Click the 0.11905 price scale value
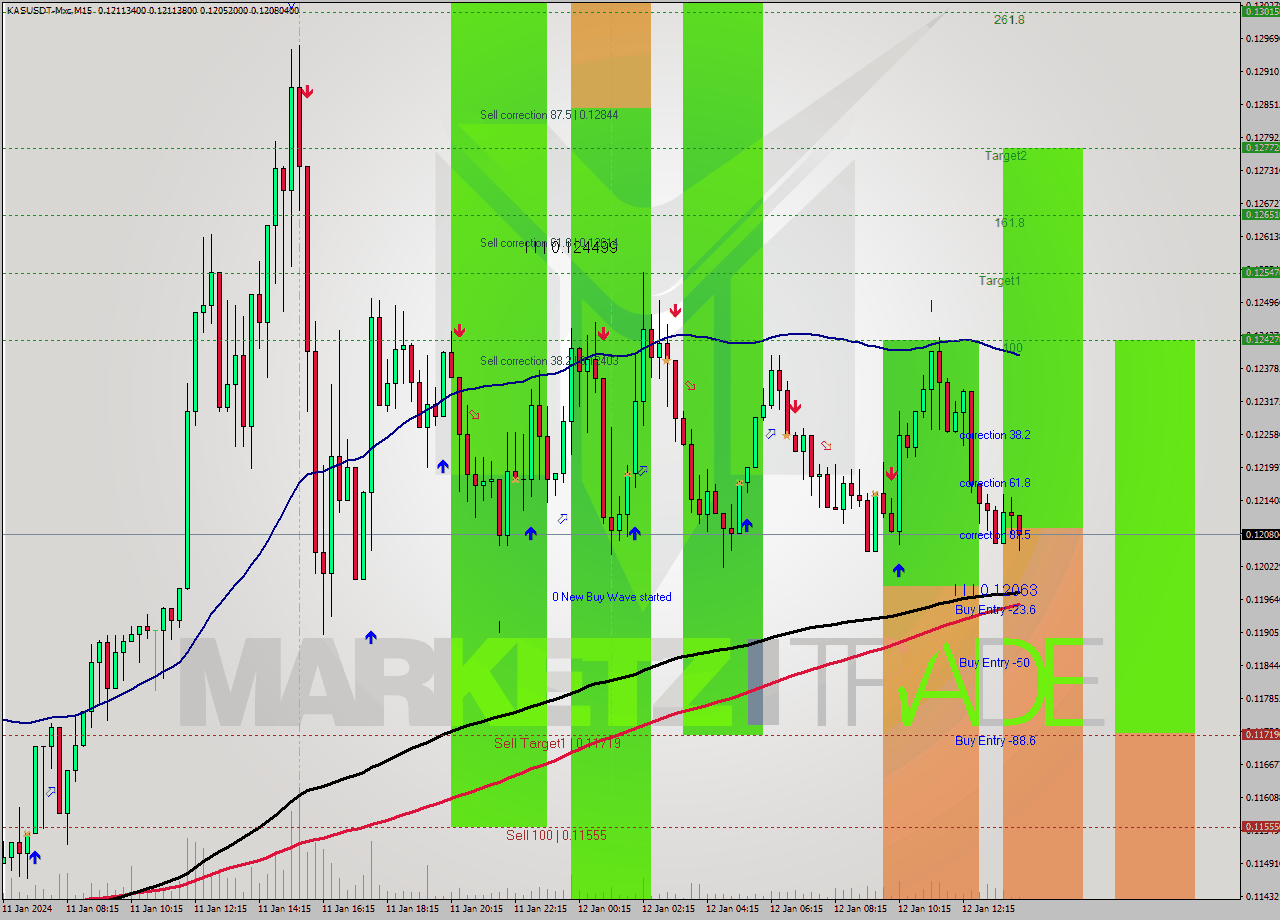 [x=1262, y=633]
